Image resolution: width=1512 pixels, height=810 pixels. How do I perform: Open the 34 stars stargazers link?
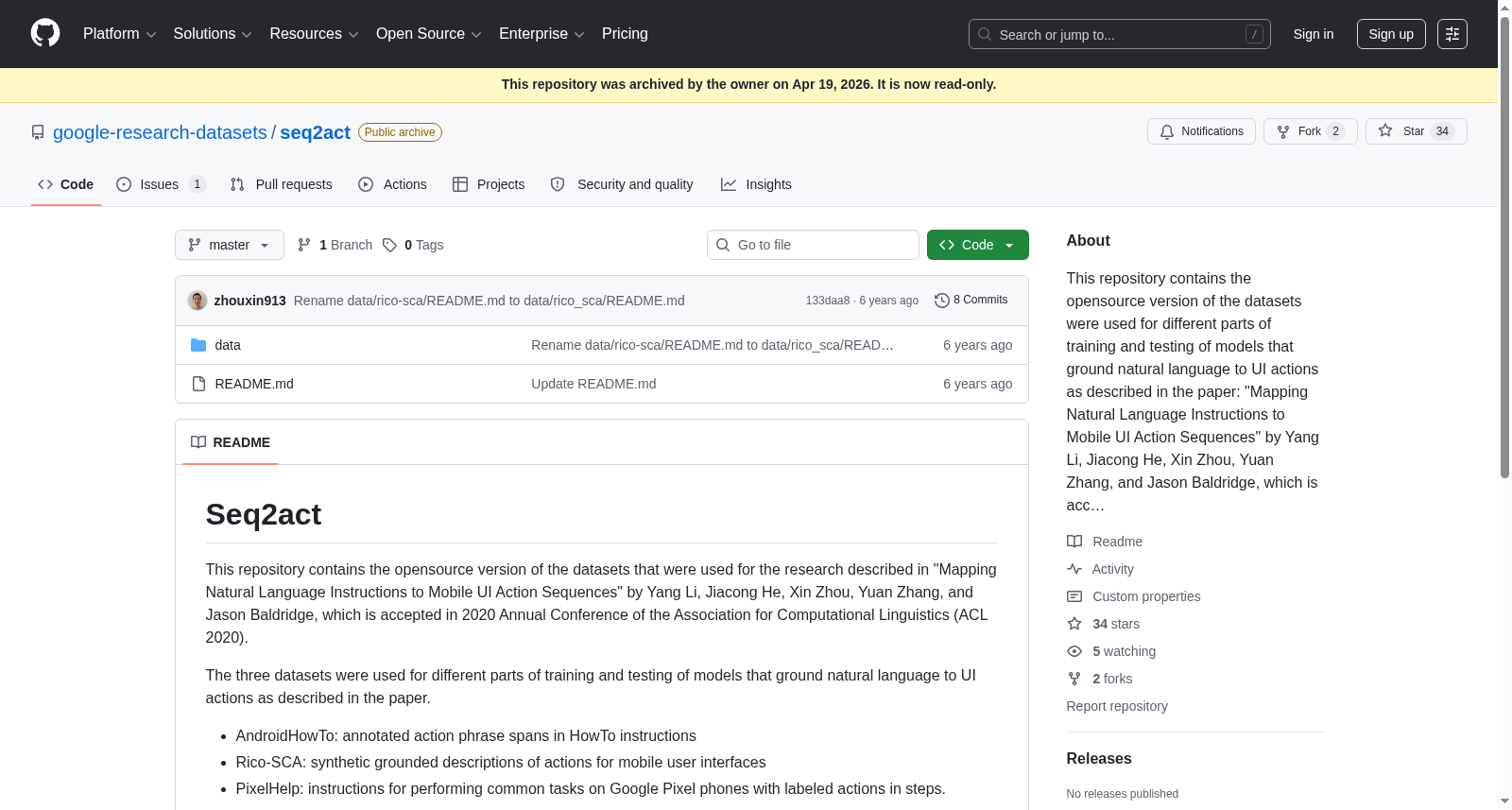(1104, 624)
